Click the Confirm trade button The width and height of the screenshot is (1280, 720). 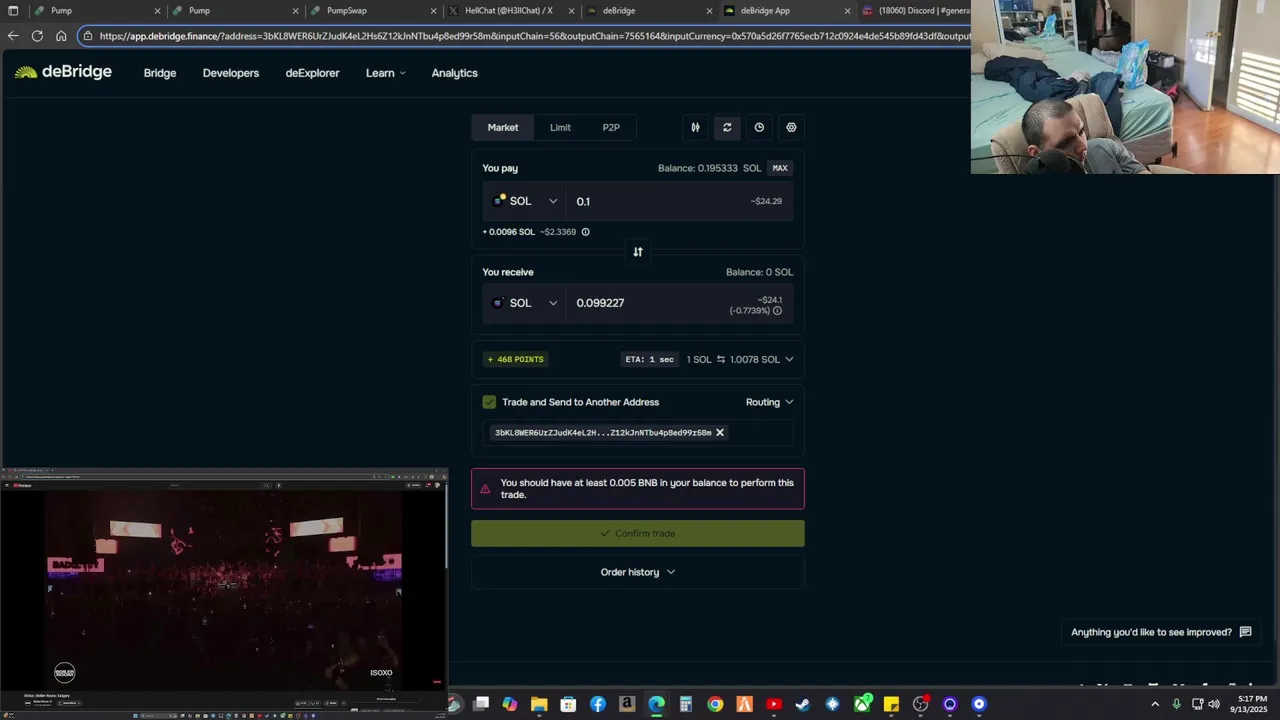point(638,533)
